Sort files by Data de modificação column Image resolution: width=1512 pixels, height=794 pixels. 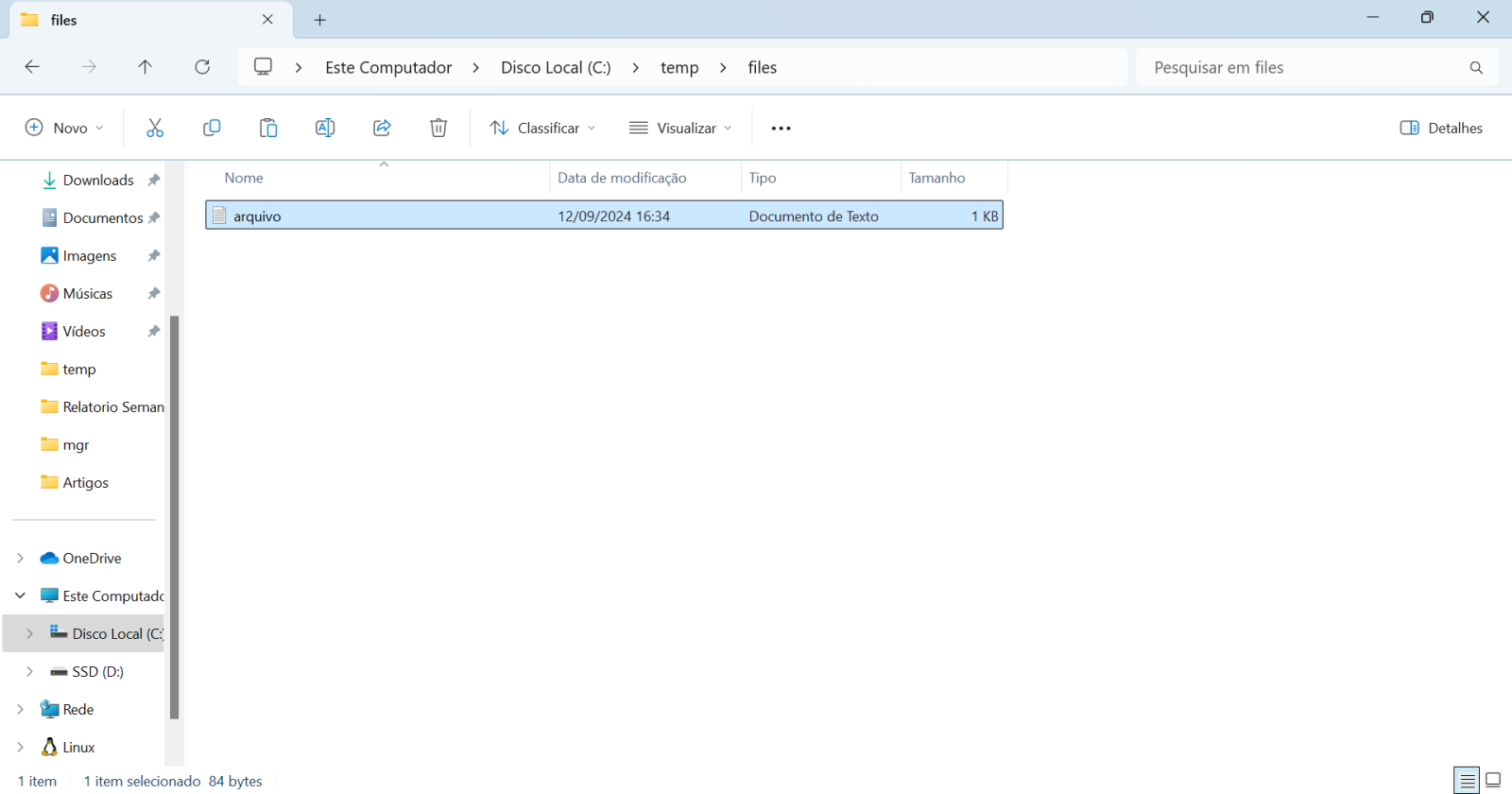(x=622, y=178)
